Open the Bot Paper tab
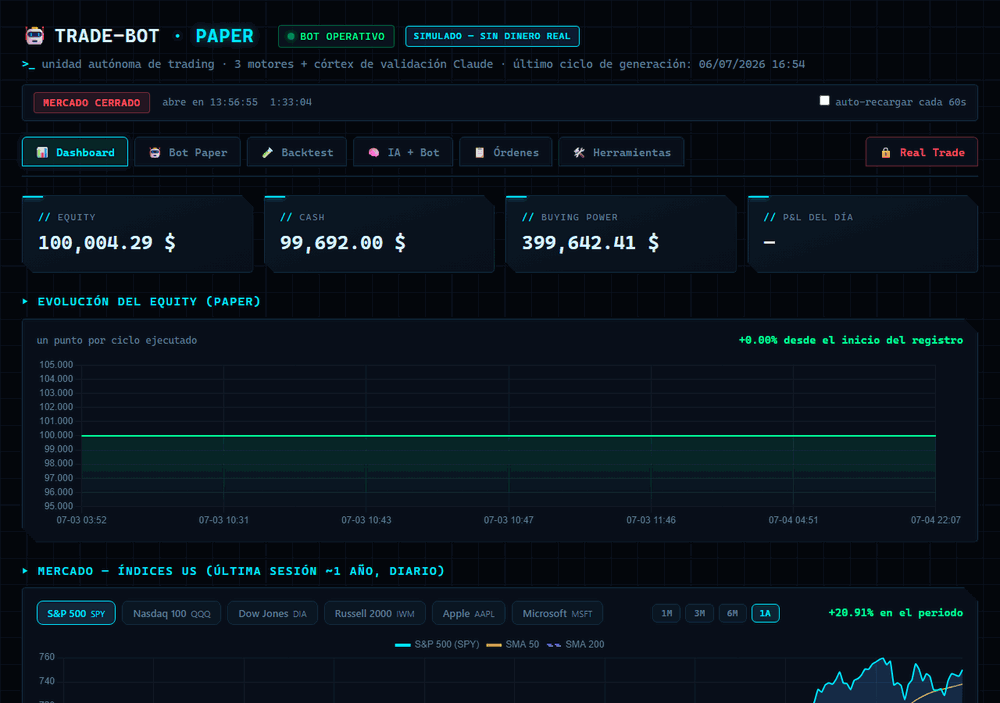The width and height of the screenshot is (1000, 703). point(188,152)
